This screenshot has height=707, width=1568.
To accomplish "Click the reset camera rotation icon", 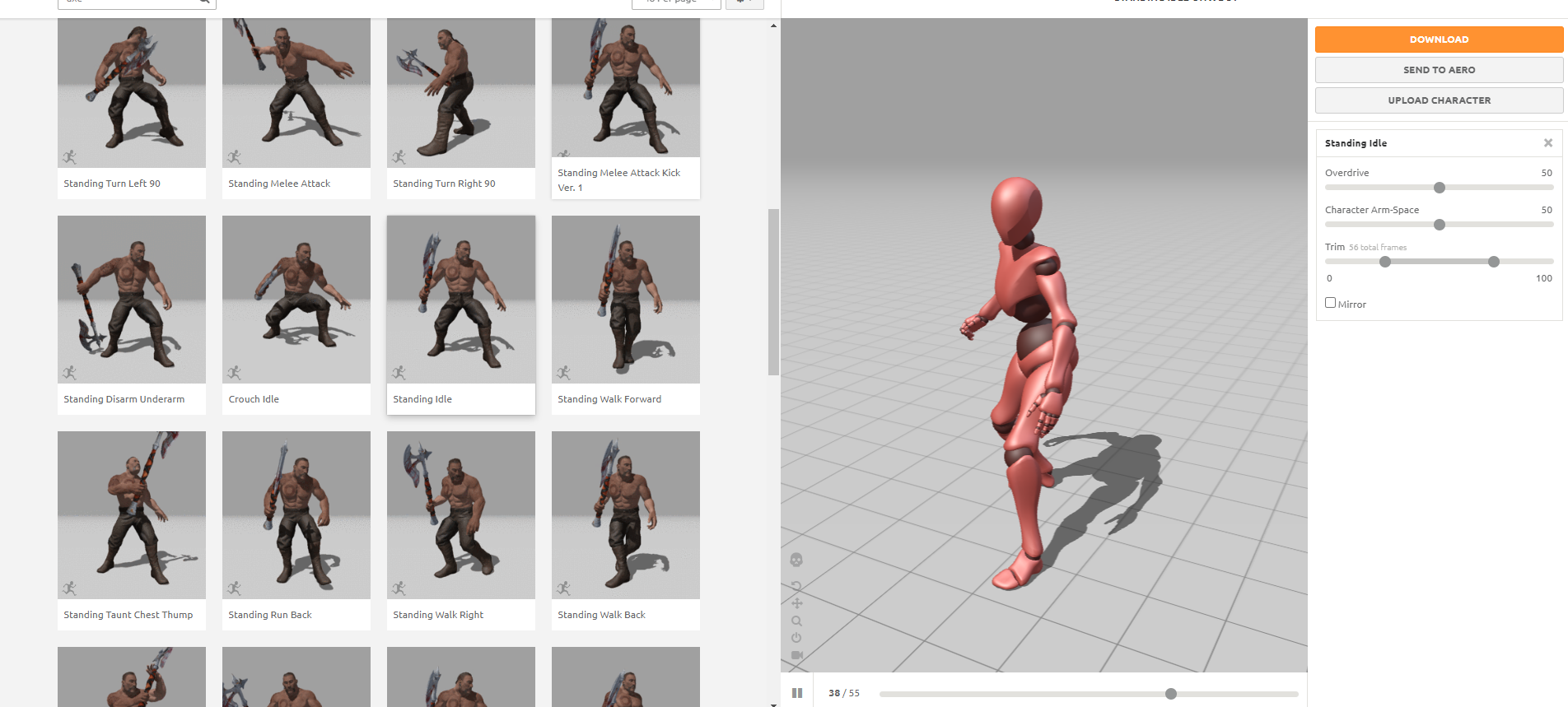I will pyautogui.click(x=796, y=587).
